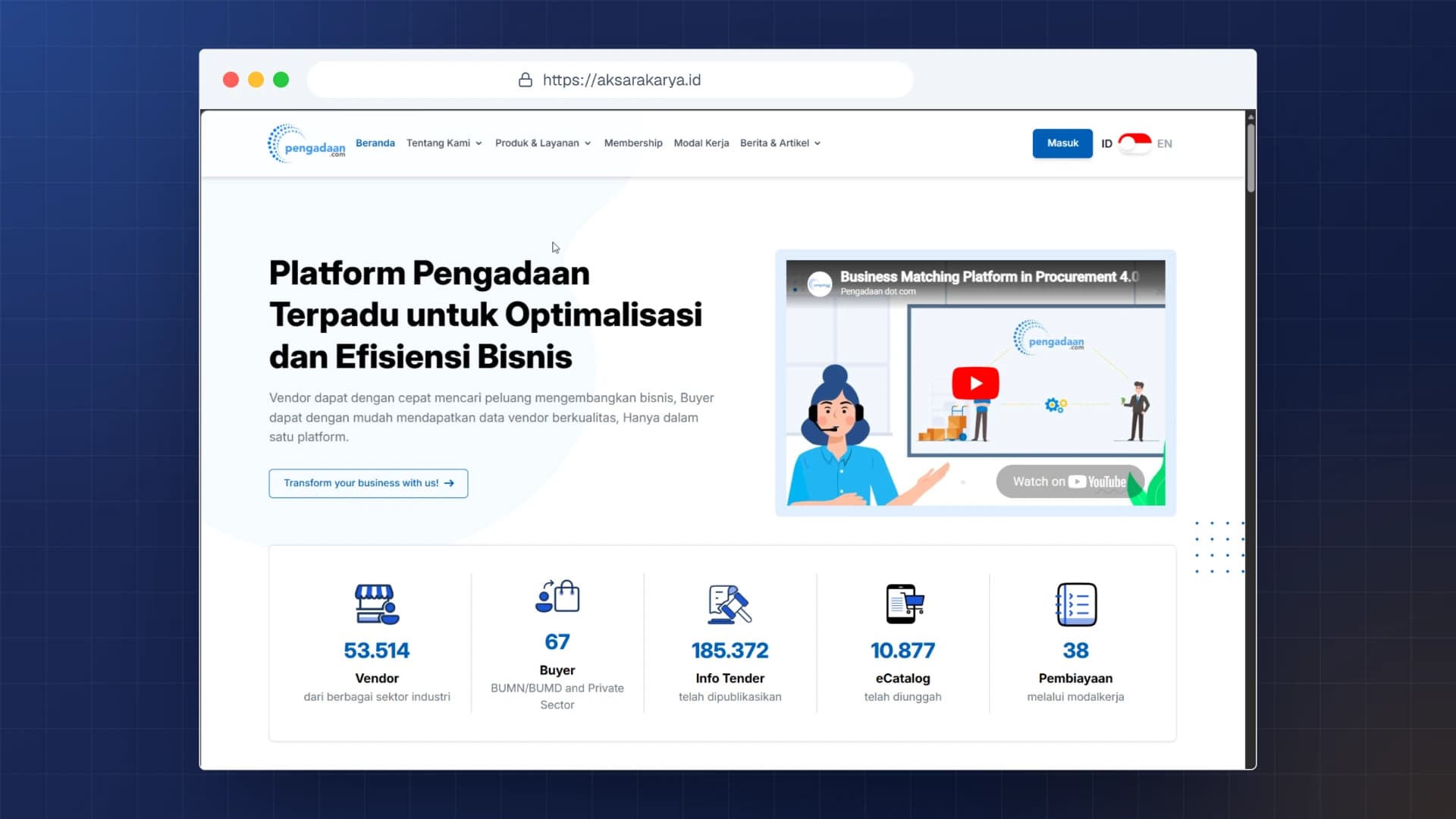Click the green window maximize dot
1456x819 pixels.
point(281,80)
